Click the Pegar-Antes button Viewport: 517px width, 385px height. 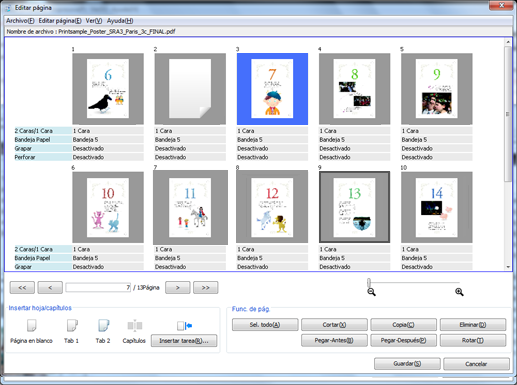pos(334,340)
